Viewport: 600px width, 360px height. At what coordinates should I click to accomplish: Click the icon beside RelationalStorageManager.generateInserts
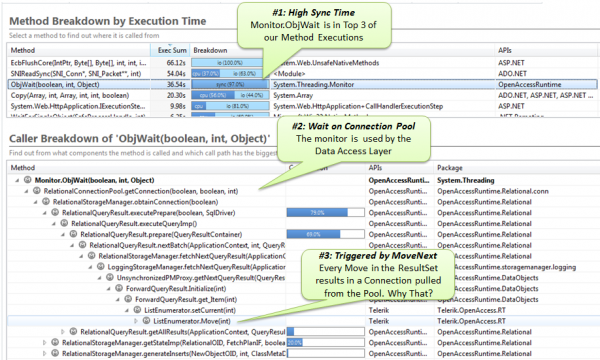point(55,353)
